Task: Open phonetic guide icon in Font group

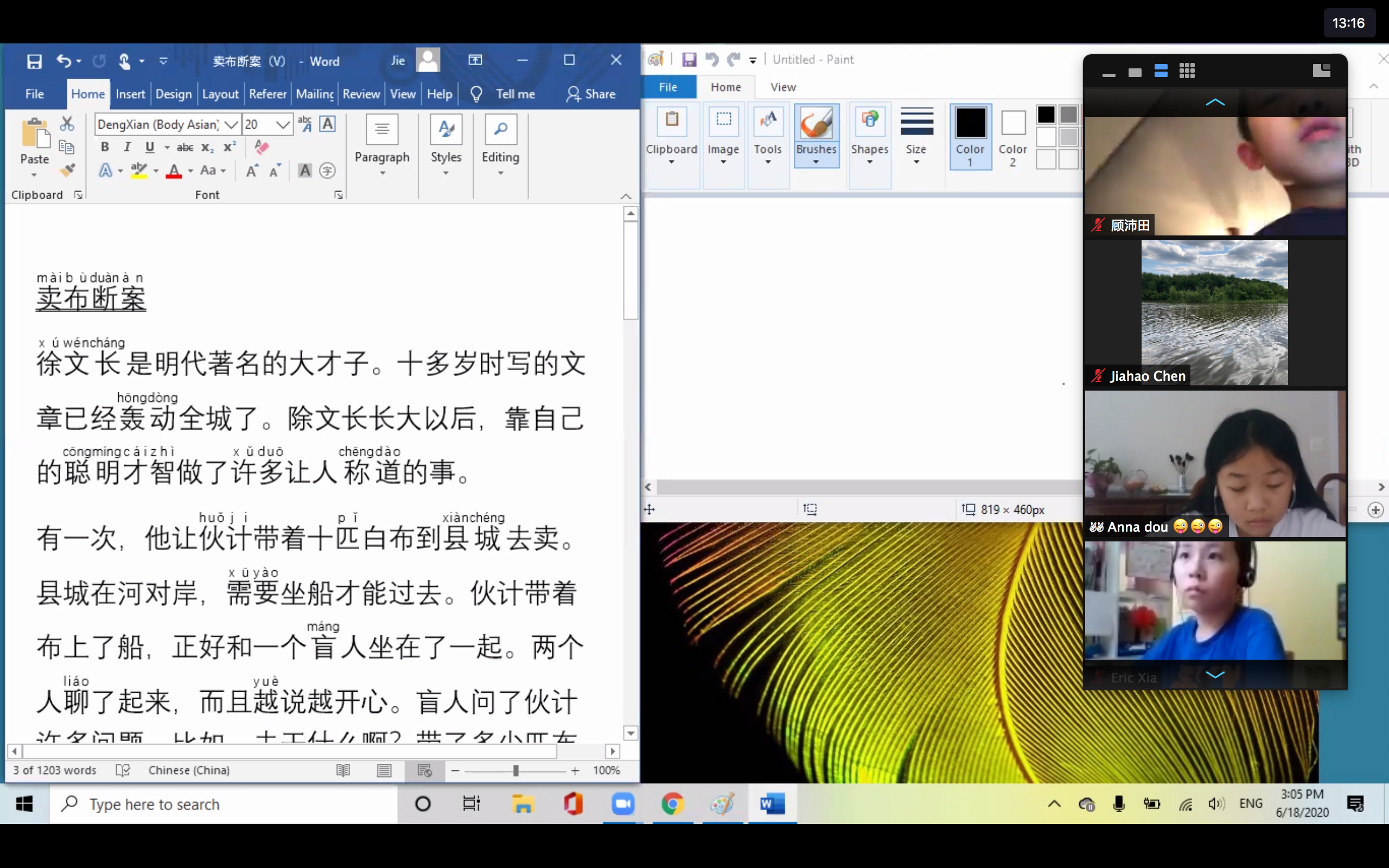Action: point(305,124)
